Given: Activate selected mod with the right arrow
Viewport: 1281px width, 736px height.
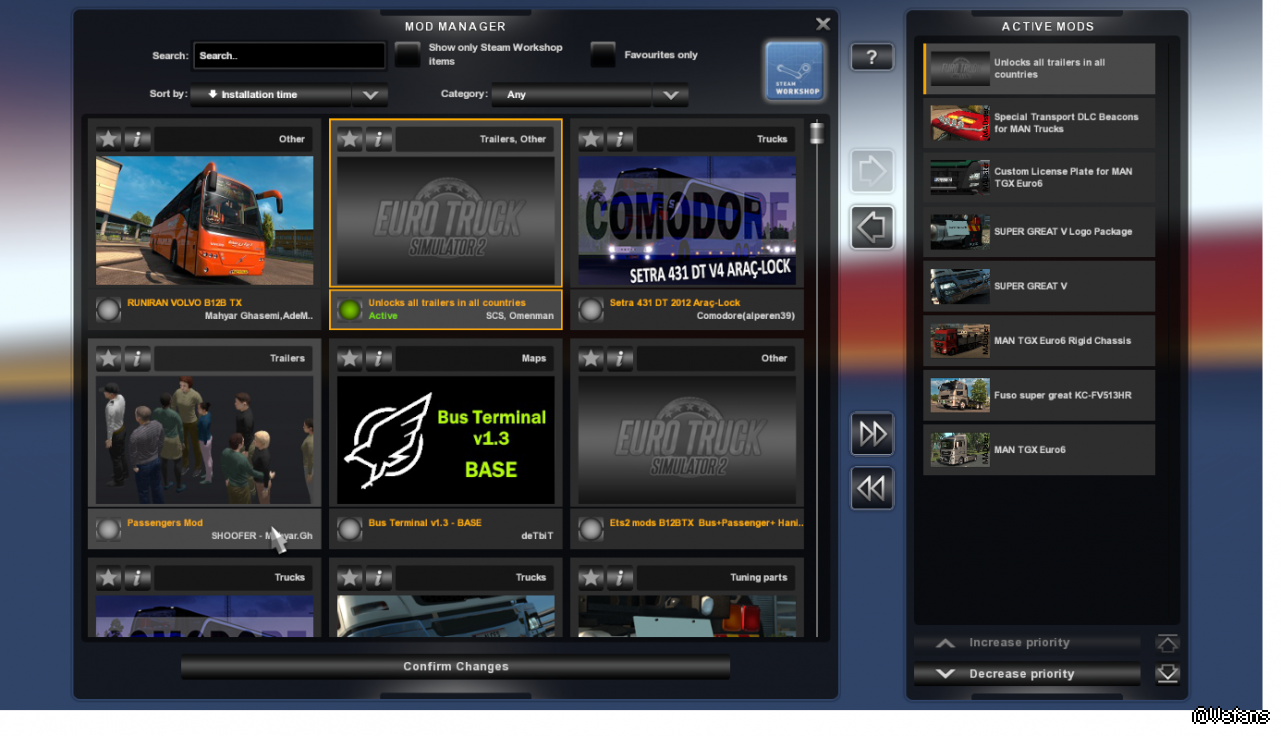Looking at the screenshot, I should tap(872, 172).
